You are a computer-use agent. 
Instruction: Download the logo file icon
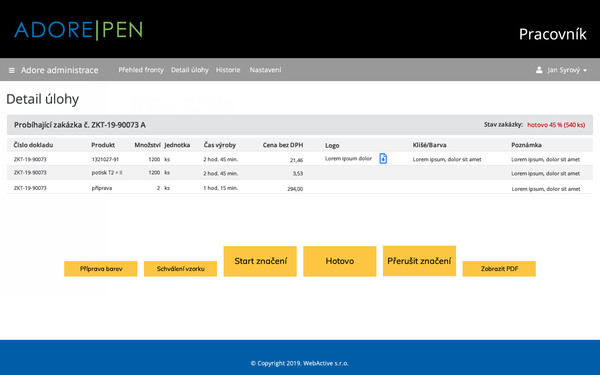pyautogui.click(x=383, y=158)
